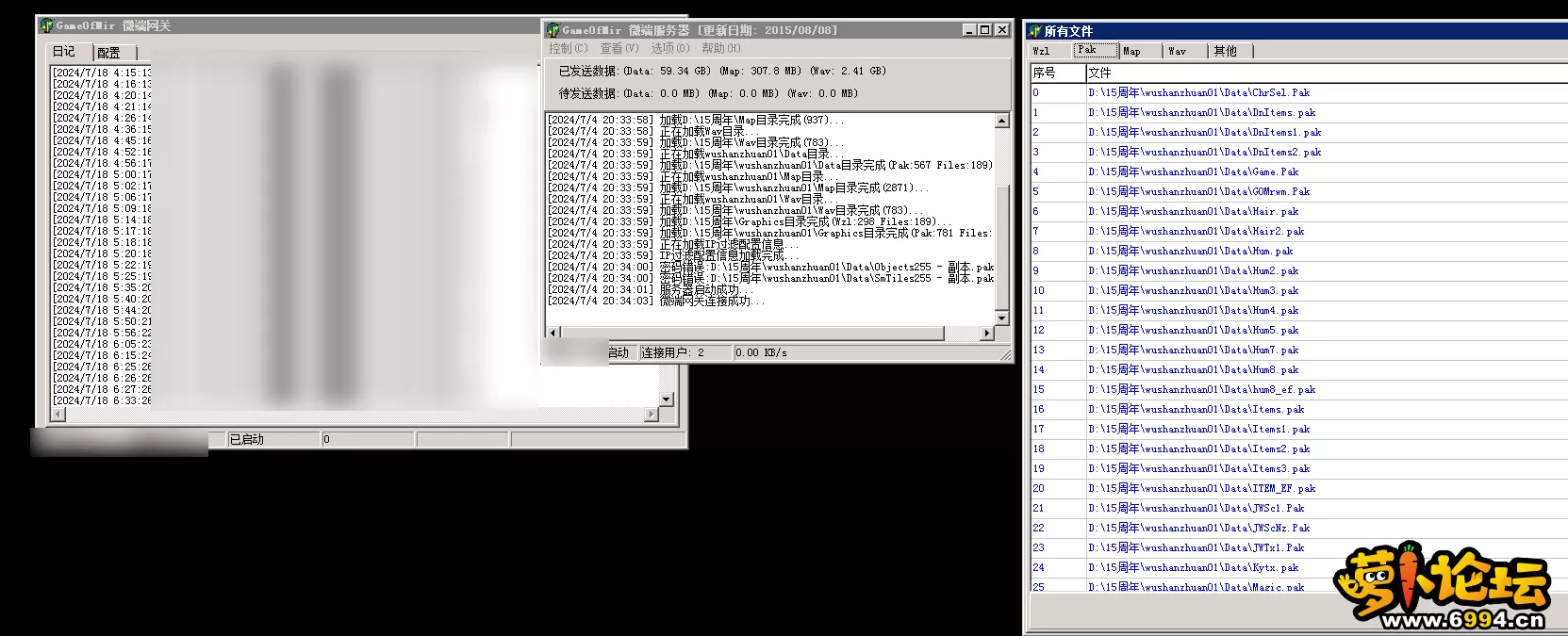Open the 选项(O) menu
Image resolution: width=1568 pixels, height=636 pixels.
click(x=670, y=48)
